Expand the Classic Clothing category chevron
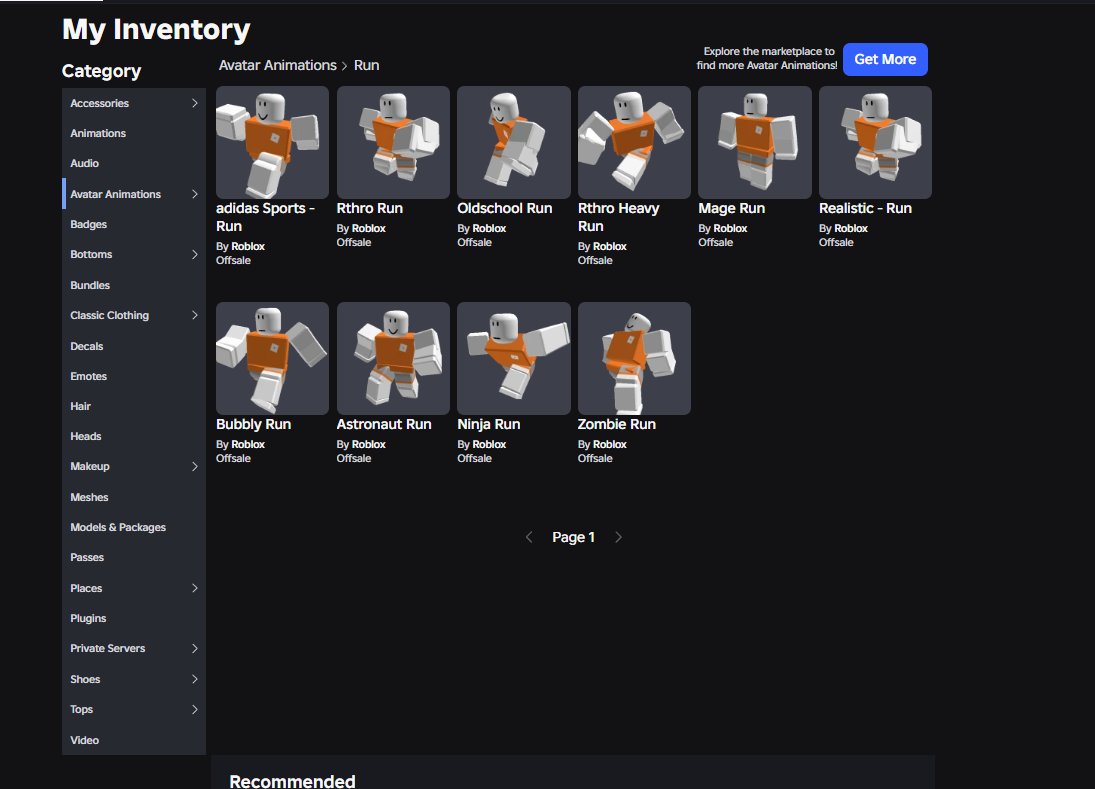 coord(195,315)
